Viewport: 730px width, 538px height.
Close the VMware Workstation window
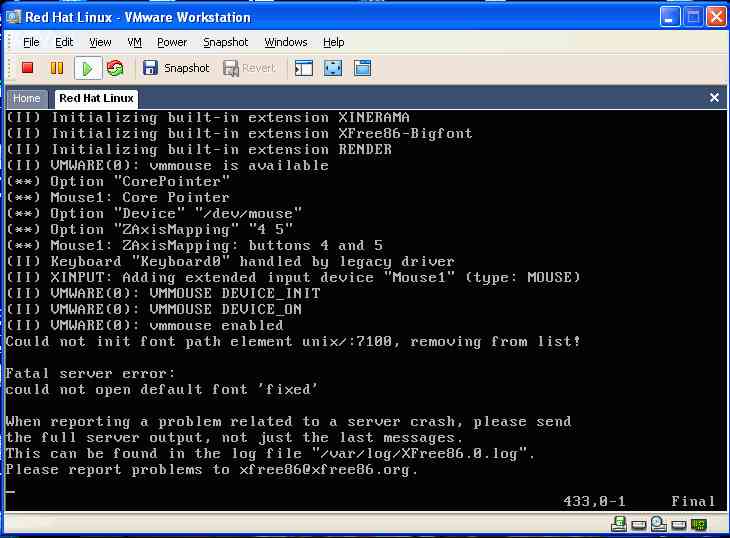point(716,17)
